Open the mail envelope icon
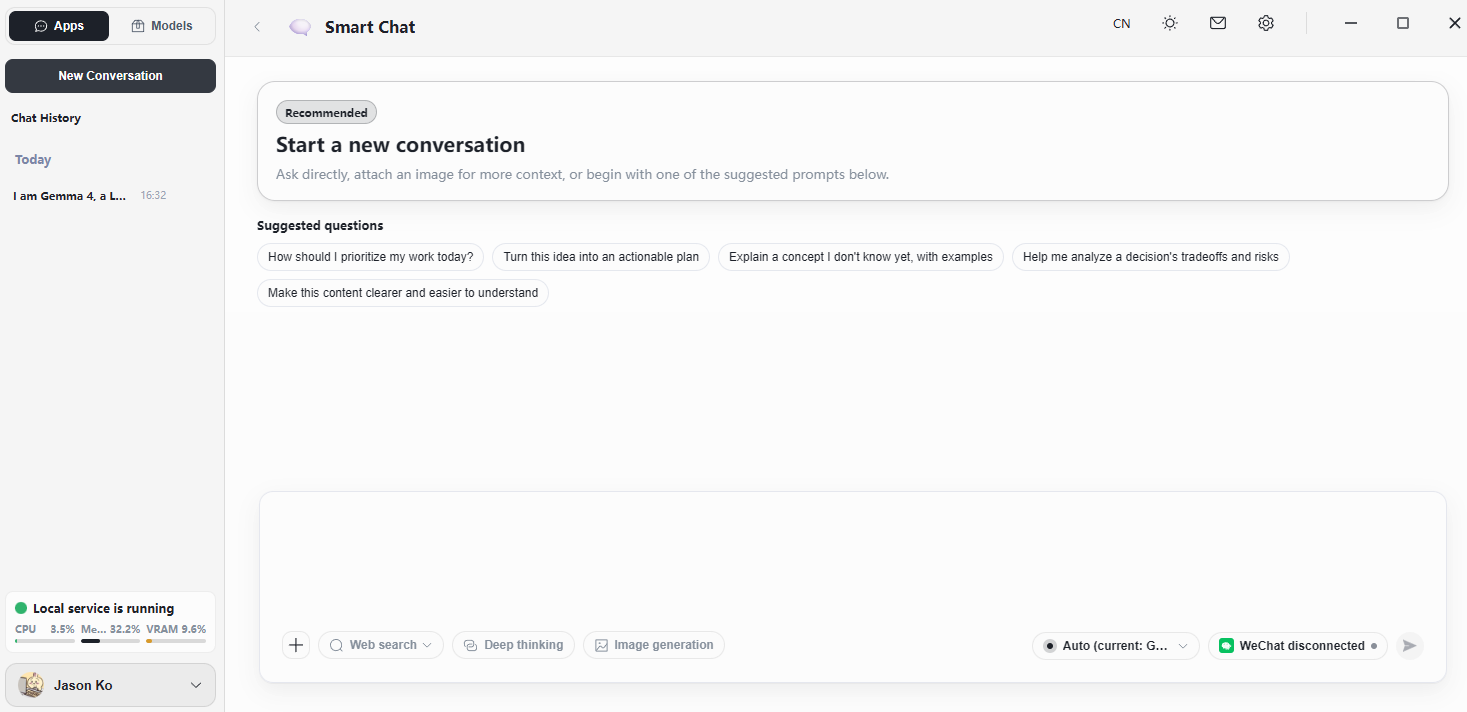Image resolution: width=1467 pixels, height=712 pixels. pyautogui.click(x=1218, y=23)
